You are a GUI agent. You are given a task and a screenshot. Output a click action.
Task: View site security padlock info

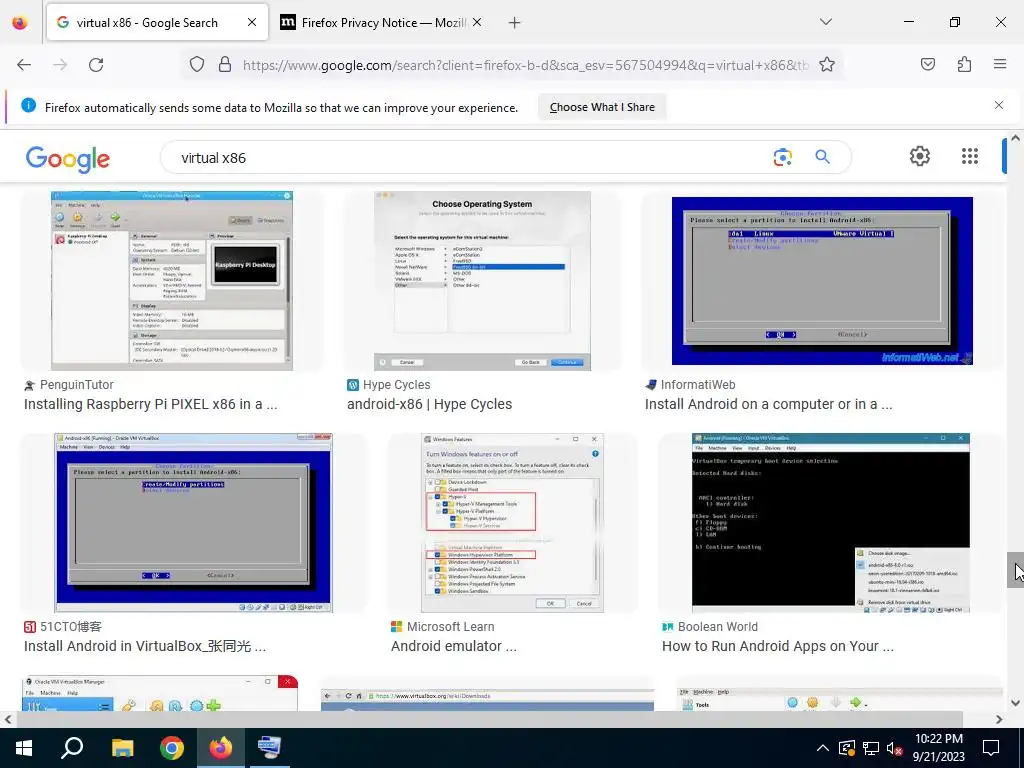click(x=225, y=64)
